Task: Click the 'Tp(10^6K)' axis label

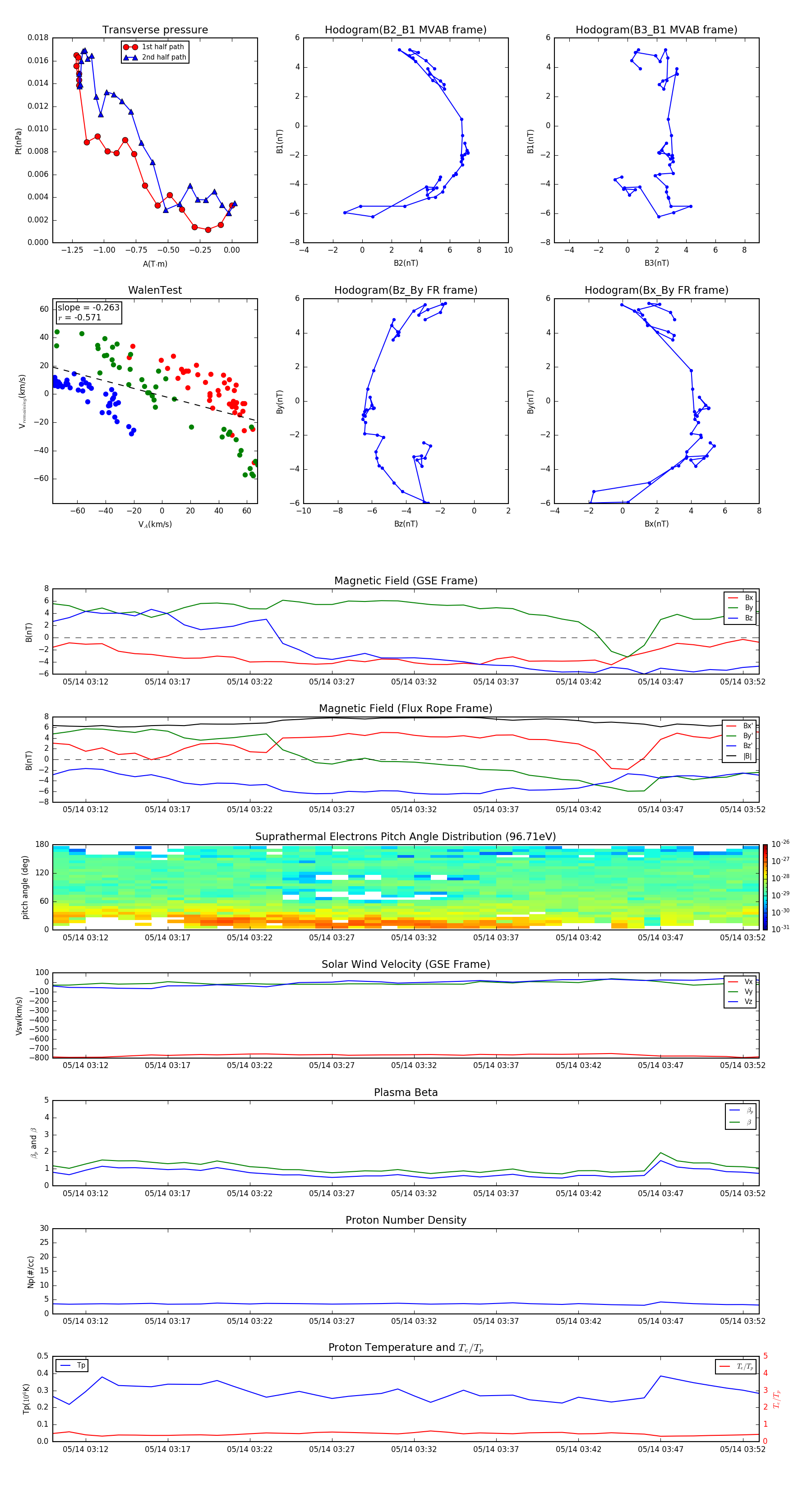Action: click(26, 1399)
